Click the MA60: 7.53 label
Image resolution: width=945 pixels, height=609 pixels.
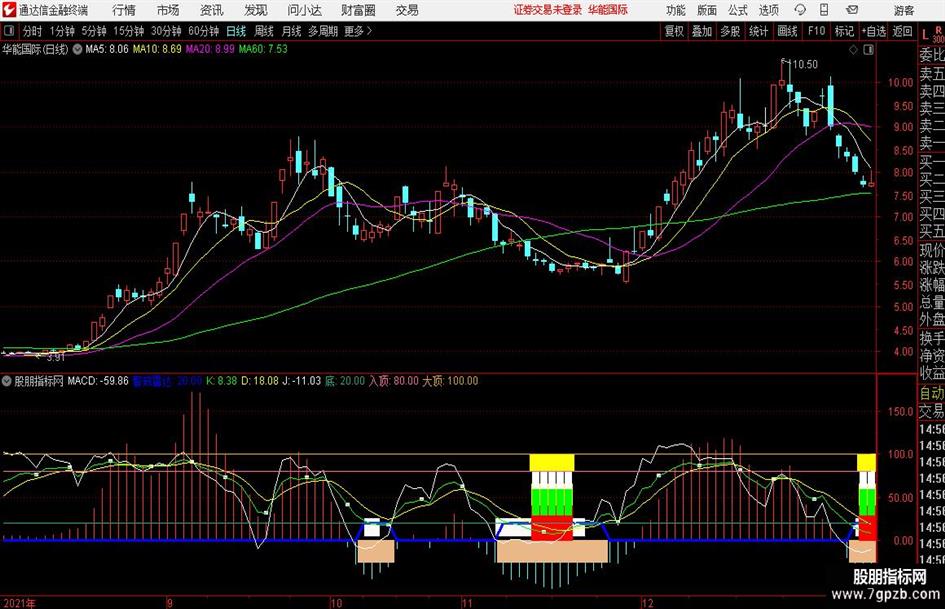coord(263,49)
